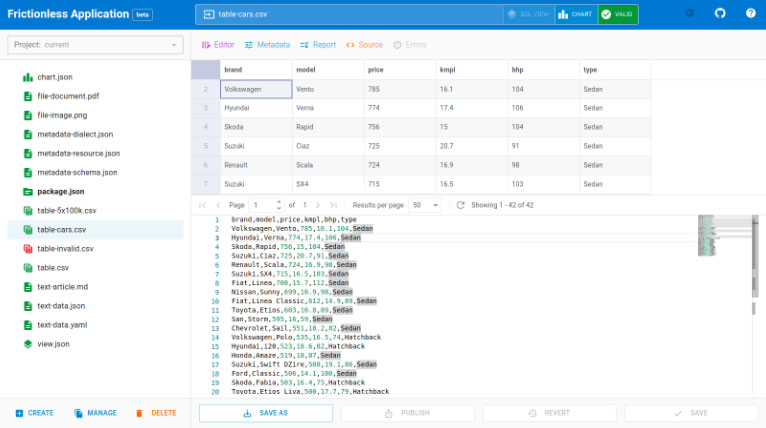
Task: Click the chart.json file icon
Action: [28, 77]
